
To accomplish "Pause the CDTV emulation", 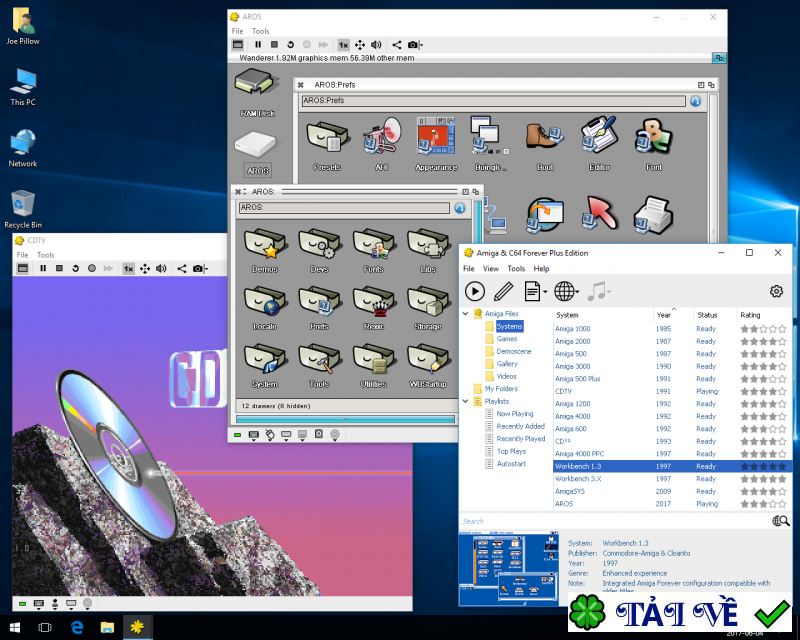I will point(42,268).
